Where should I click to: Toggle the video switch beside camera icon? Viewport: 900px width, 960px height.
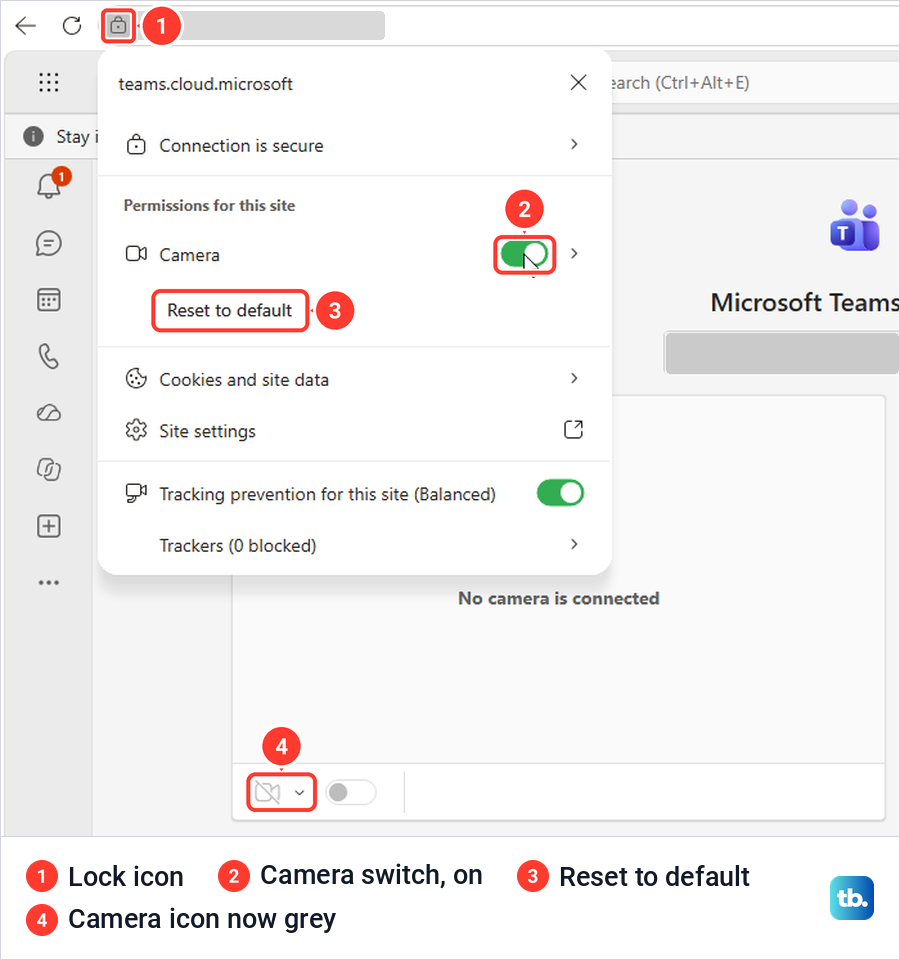click(351, 792)
